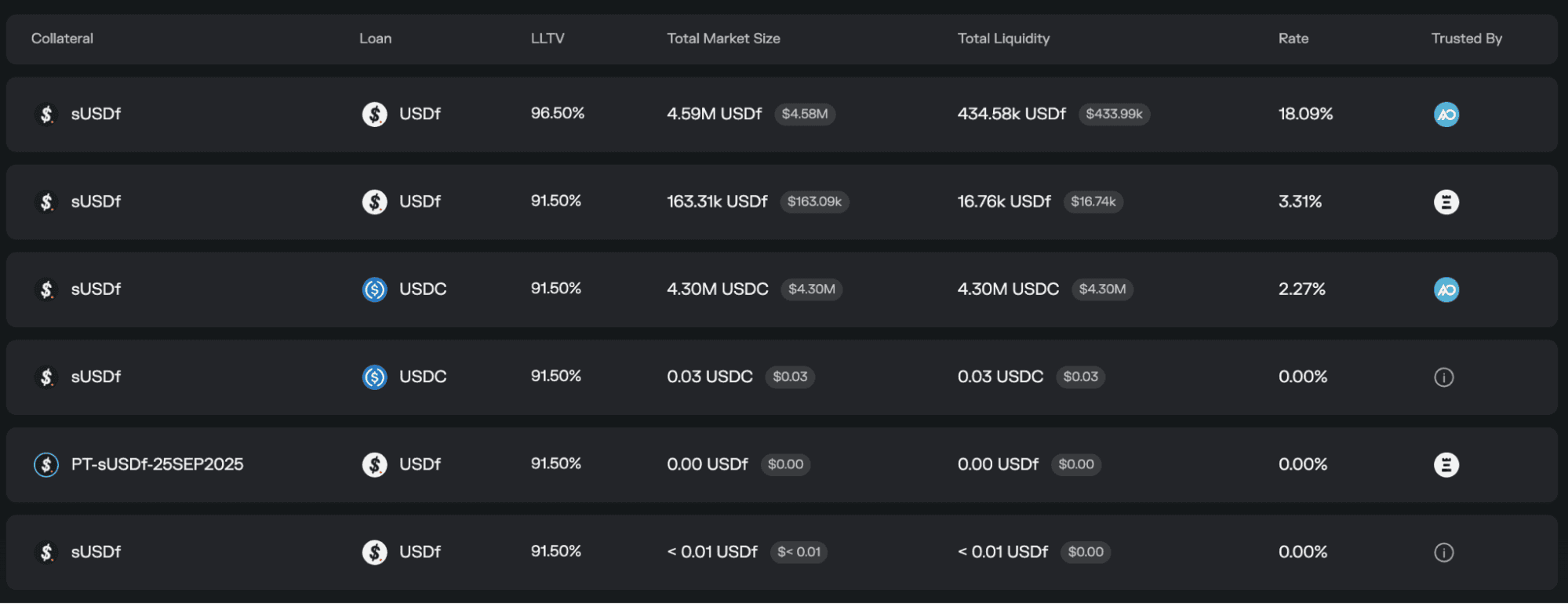Sort by the Total Market Size header
Viewport: 1568px width, 604px height.
tap(723, 38)
